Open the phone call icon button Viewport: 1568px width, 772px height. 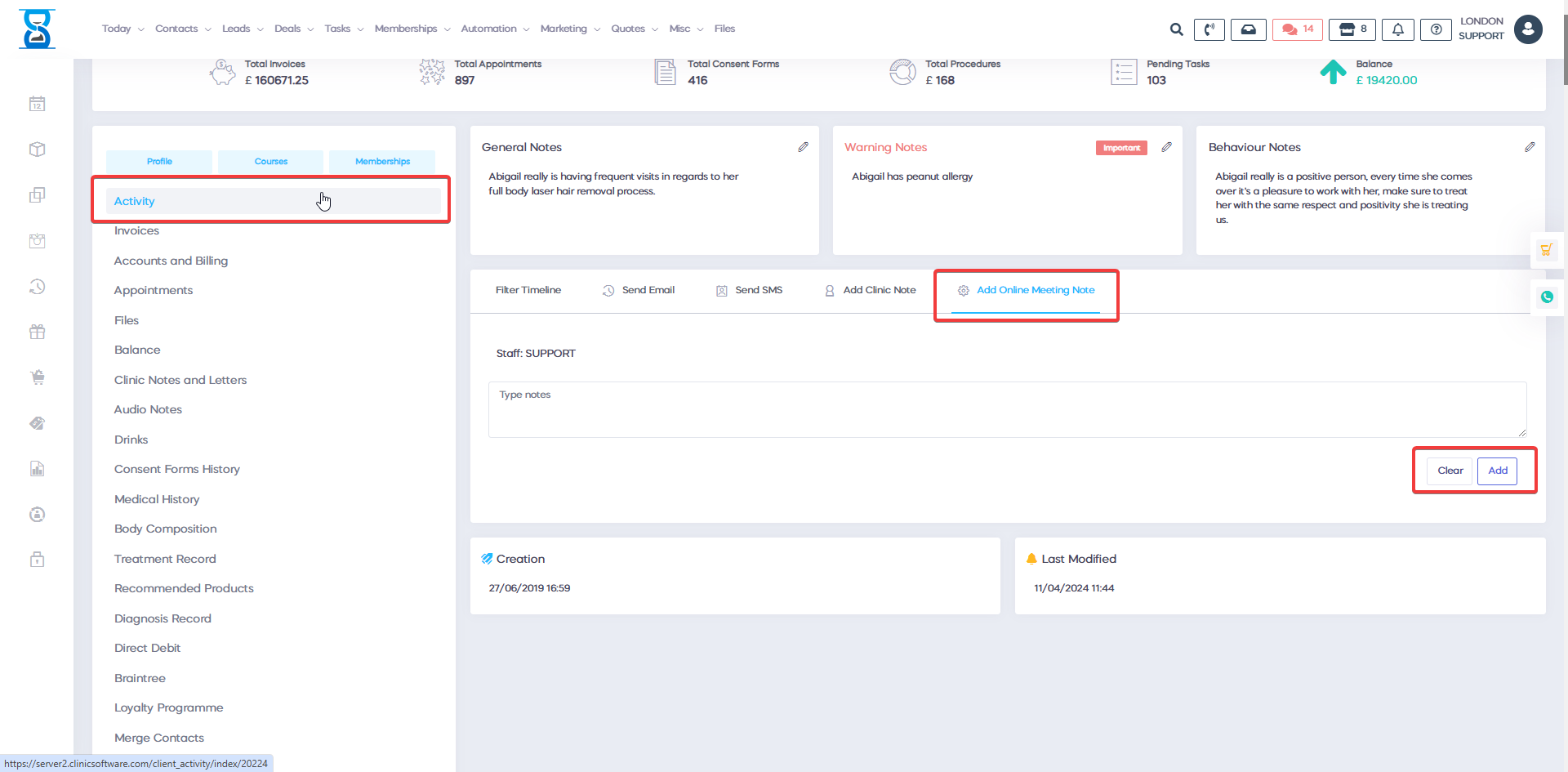coord(1209,29)
